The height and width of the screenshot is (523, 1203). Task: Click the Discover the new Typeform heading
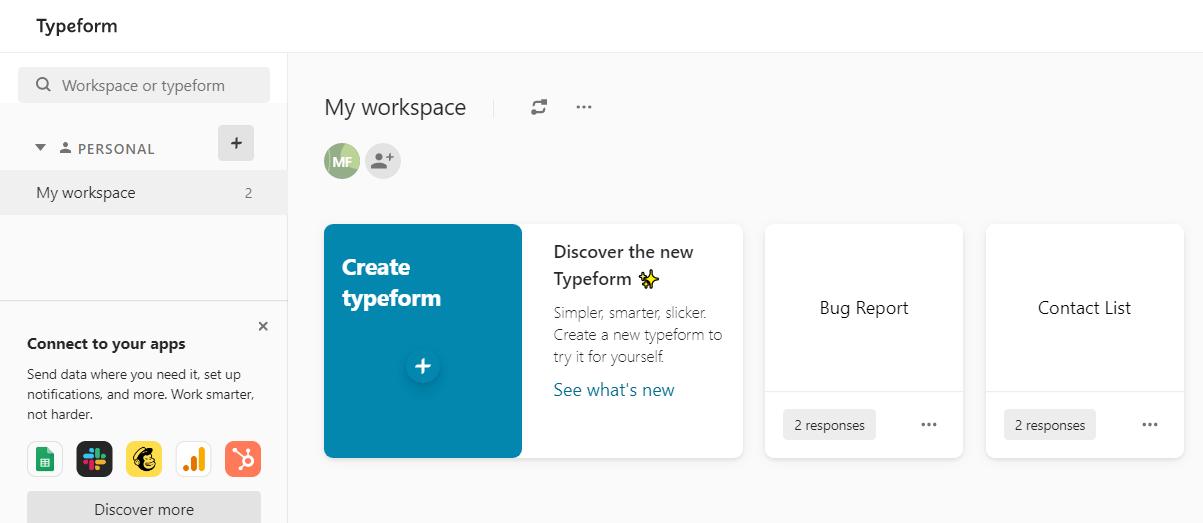pyautogui.click(x=624, y=265)
